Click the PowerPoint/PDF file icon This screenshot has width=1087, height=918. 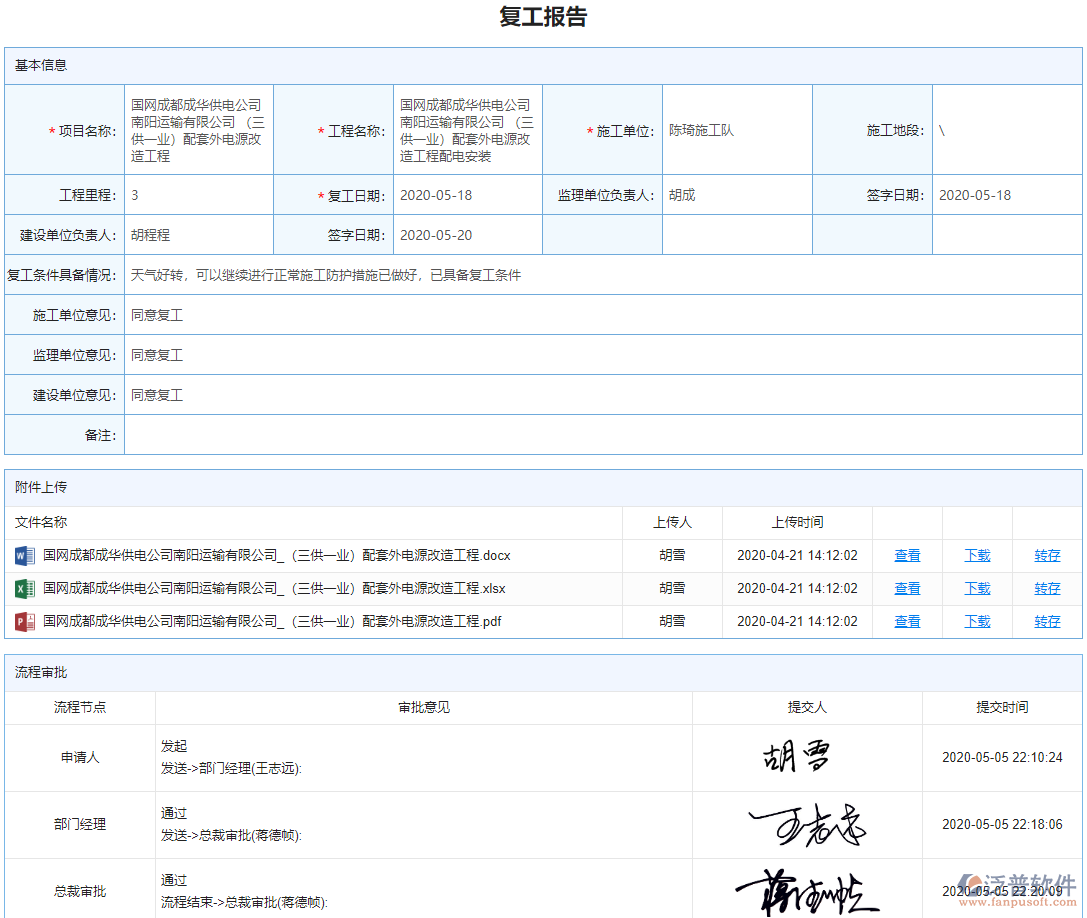coord(24,621)
